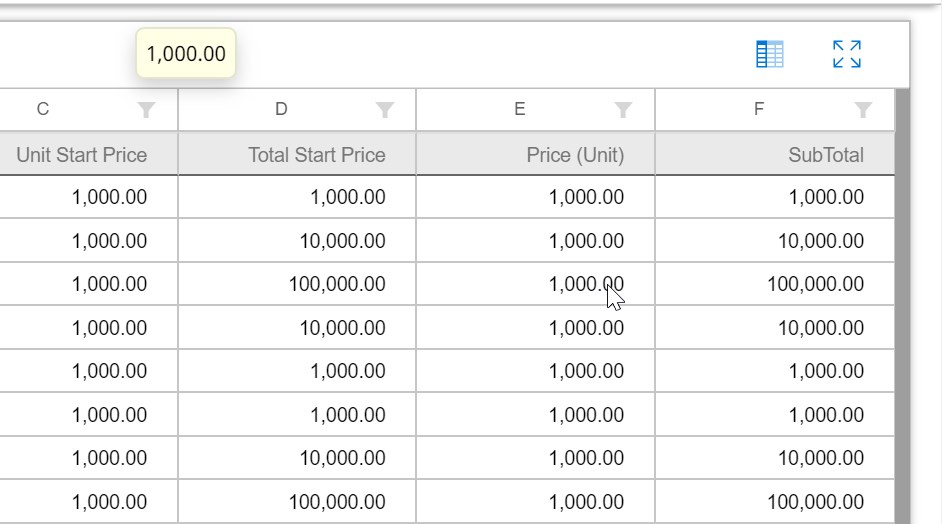Image resolution: width=942 pixels, height=524 pixels.
Task: Open the table column view icon
Action: point(769,55)
